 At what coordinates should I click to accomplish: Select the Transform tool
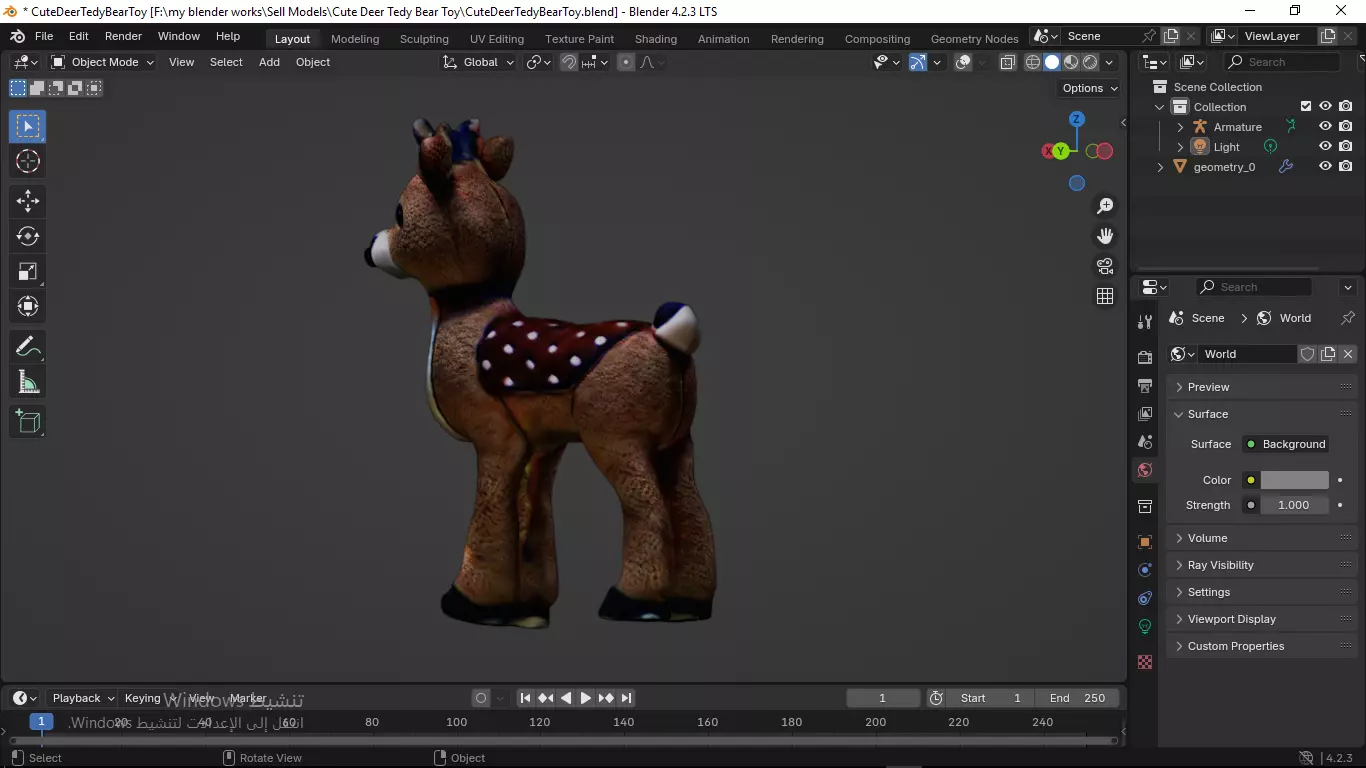tap(28, 306)
